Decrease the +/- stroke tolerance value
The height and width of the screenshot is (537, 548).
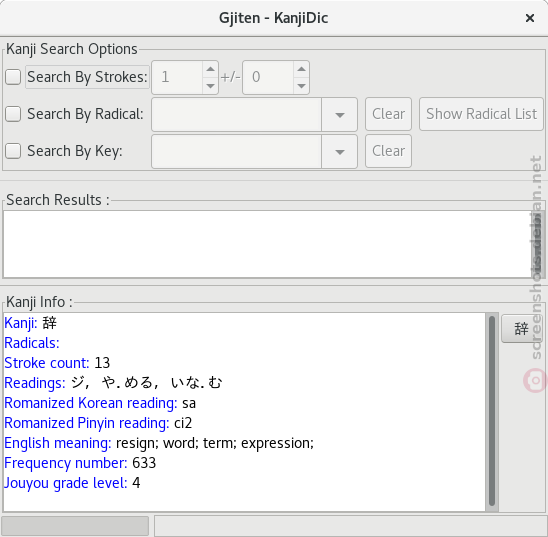tap(301, 86)
